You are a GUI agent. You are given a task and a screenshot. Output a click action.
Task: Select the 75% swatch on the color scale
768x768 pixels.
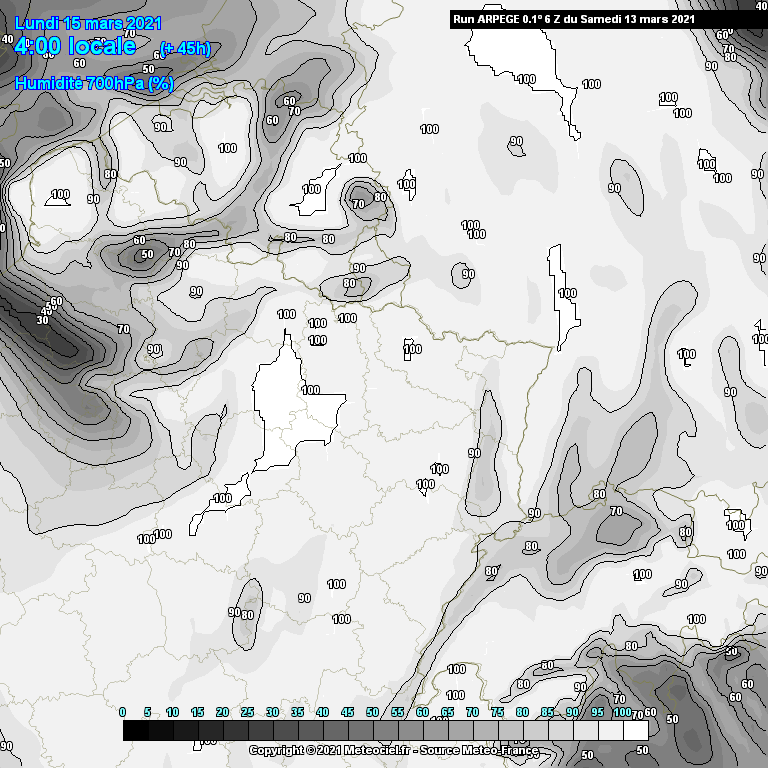(x=510, y=731)
